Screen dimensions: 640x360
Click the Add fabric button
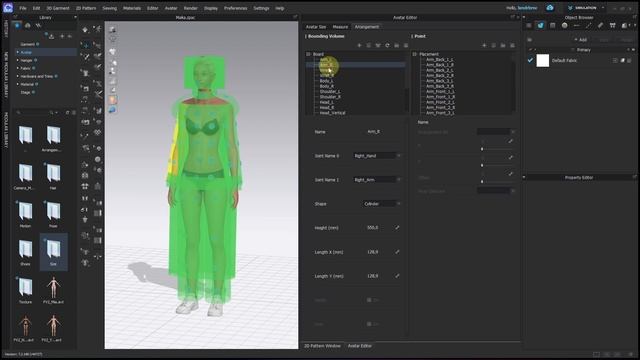(x=581, y=40)
